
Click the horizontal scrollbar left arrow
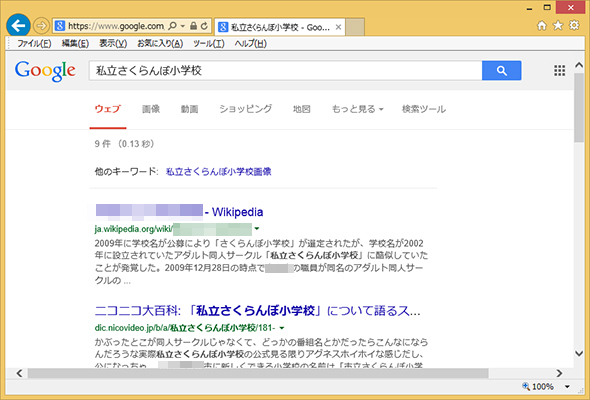point(20,373)
